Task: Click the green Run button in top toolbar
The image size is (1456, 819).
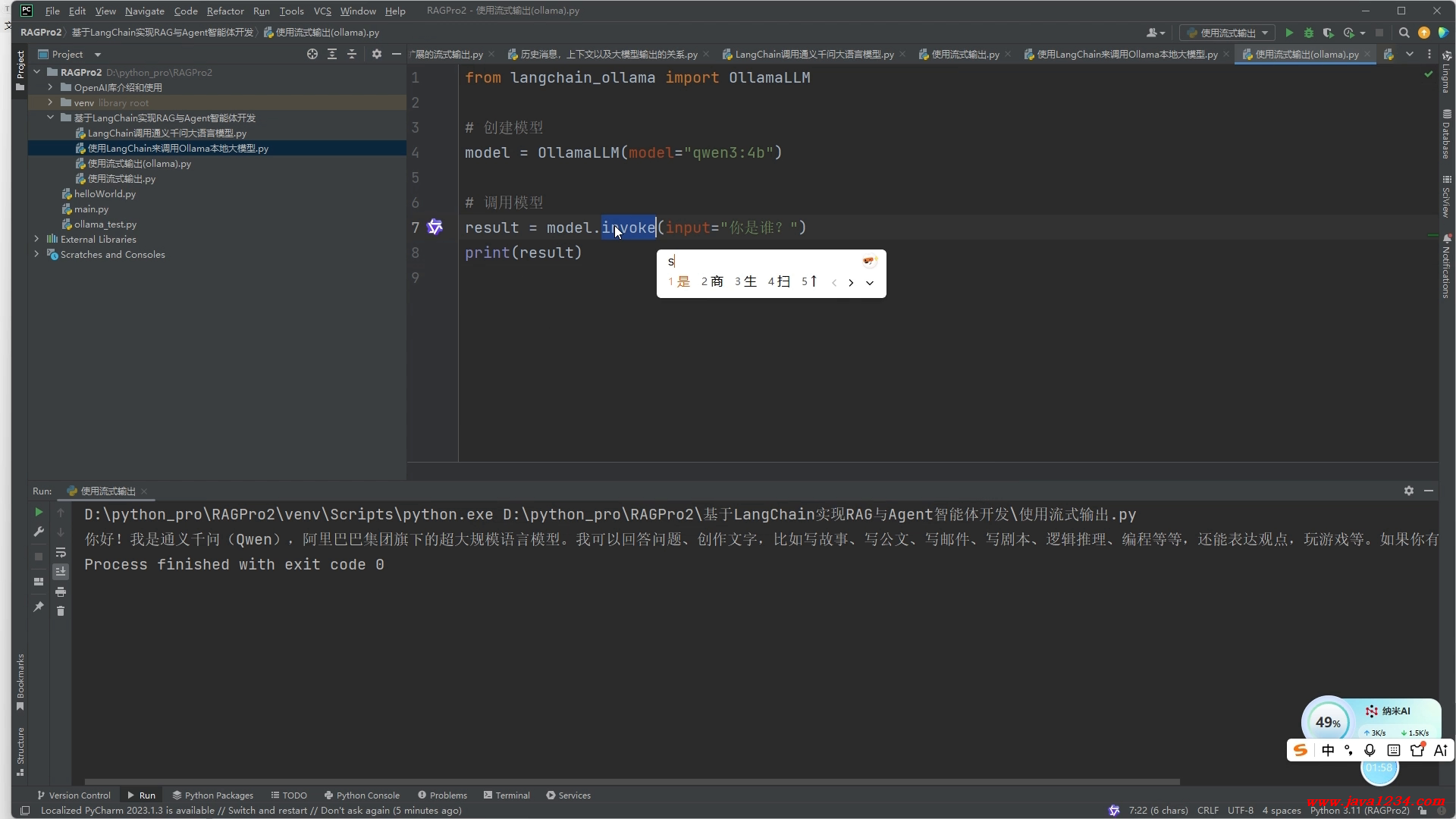Action: tap(1289, 33)
